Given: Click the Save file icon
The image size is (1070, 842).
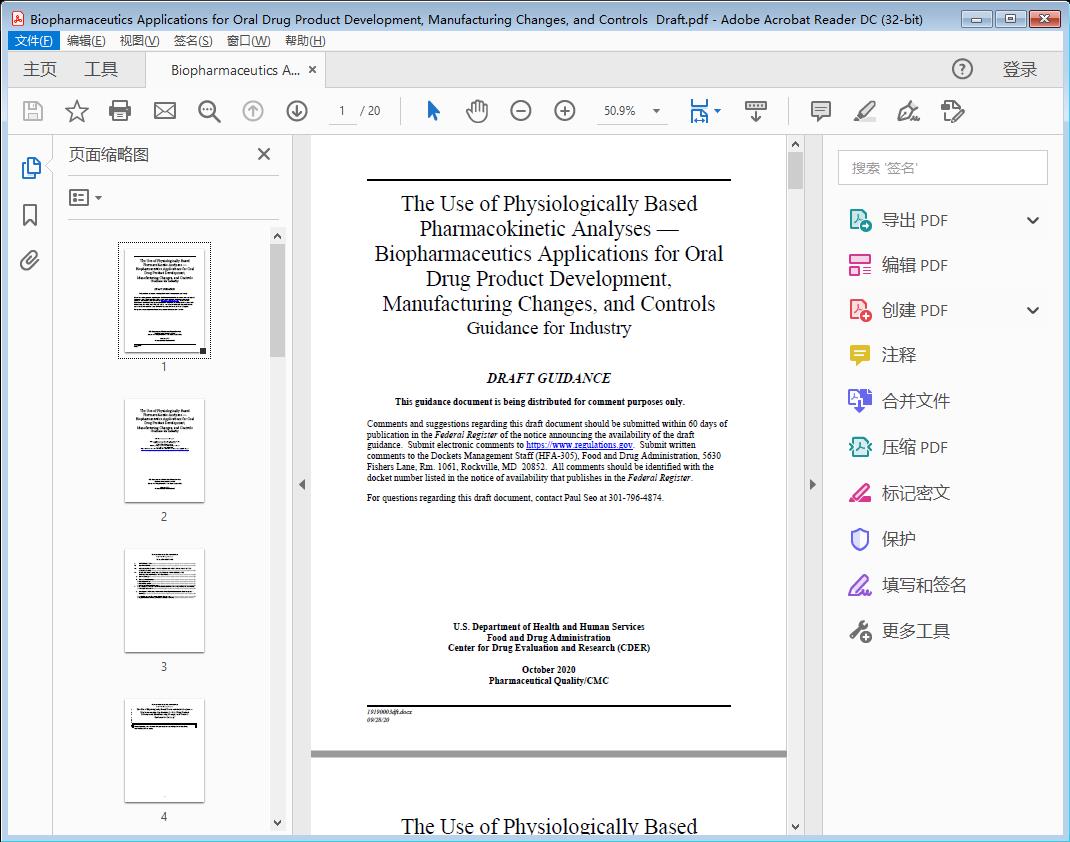Looking at the screenshot, I should click(31, 111).
